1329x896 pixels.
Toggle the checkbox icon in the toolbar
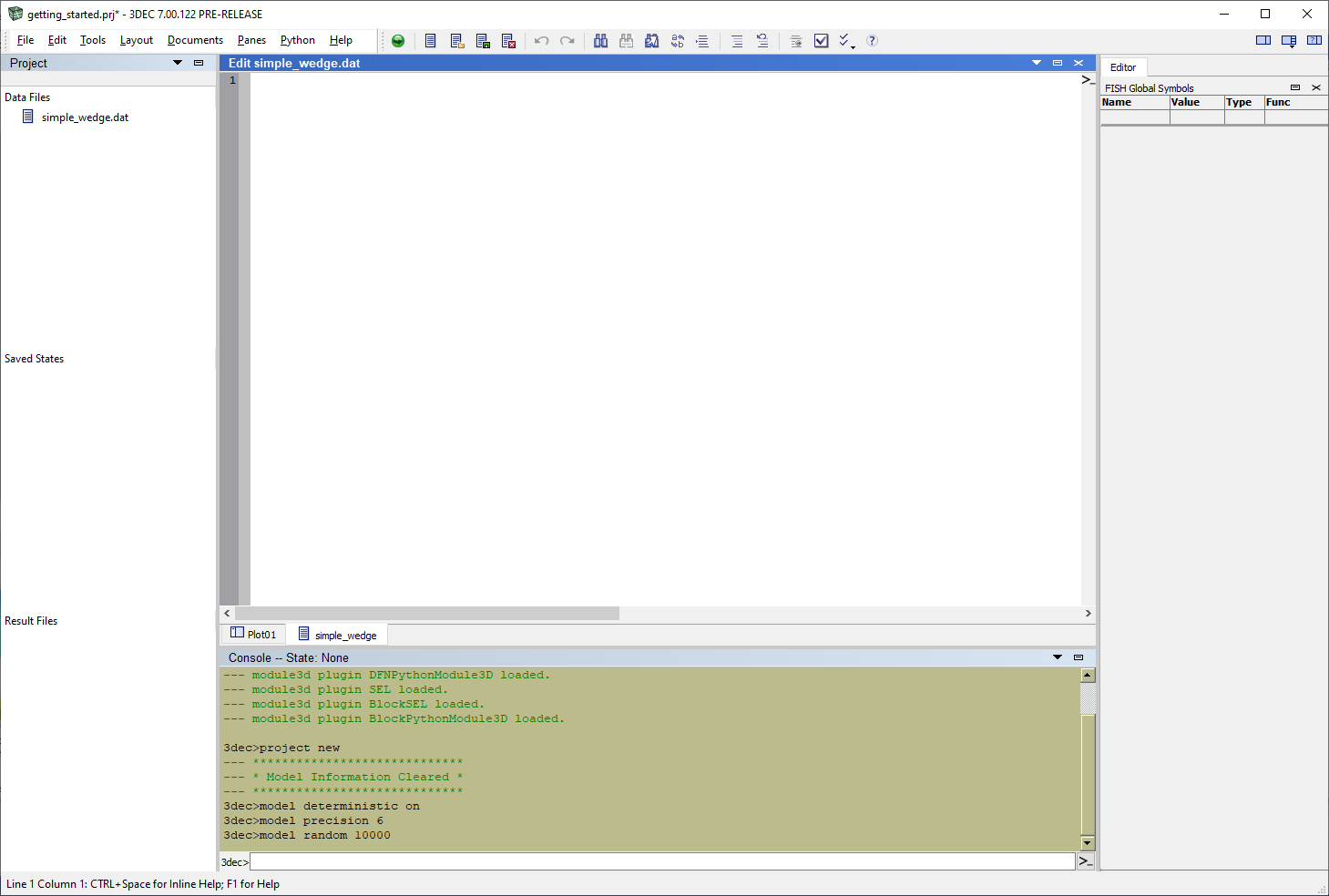(x=821, y=41)
